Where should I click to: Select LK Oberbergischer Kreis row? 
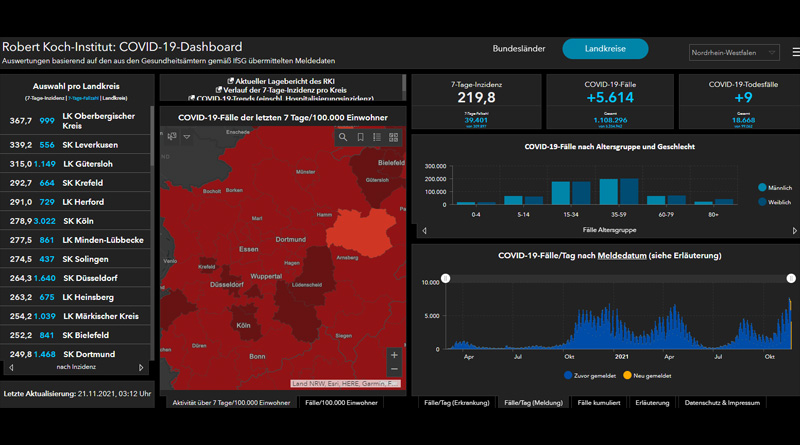pos(75,120)
